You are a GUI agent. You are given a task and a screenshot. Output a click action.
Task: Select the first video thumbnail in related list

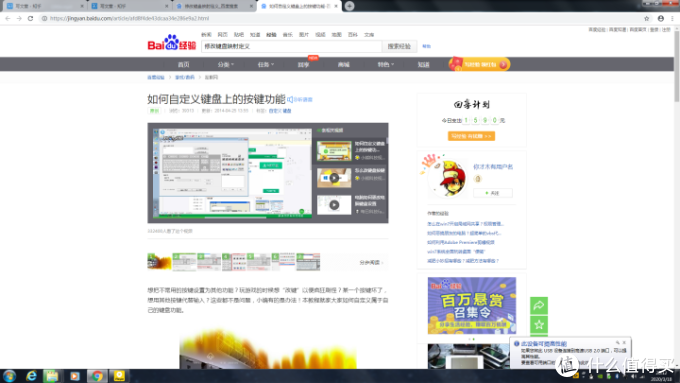click(334, 151)
